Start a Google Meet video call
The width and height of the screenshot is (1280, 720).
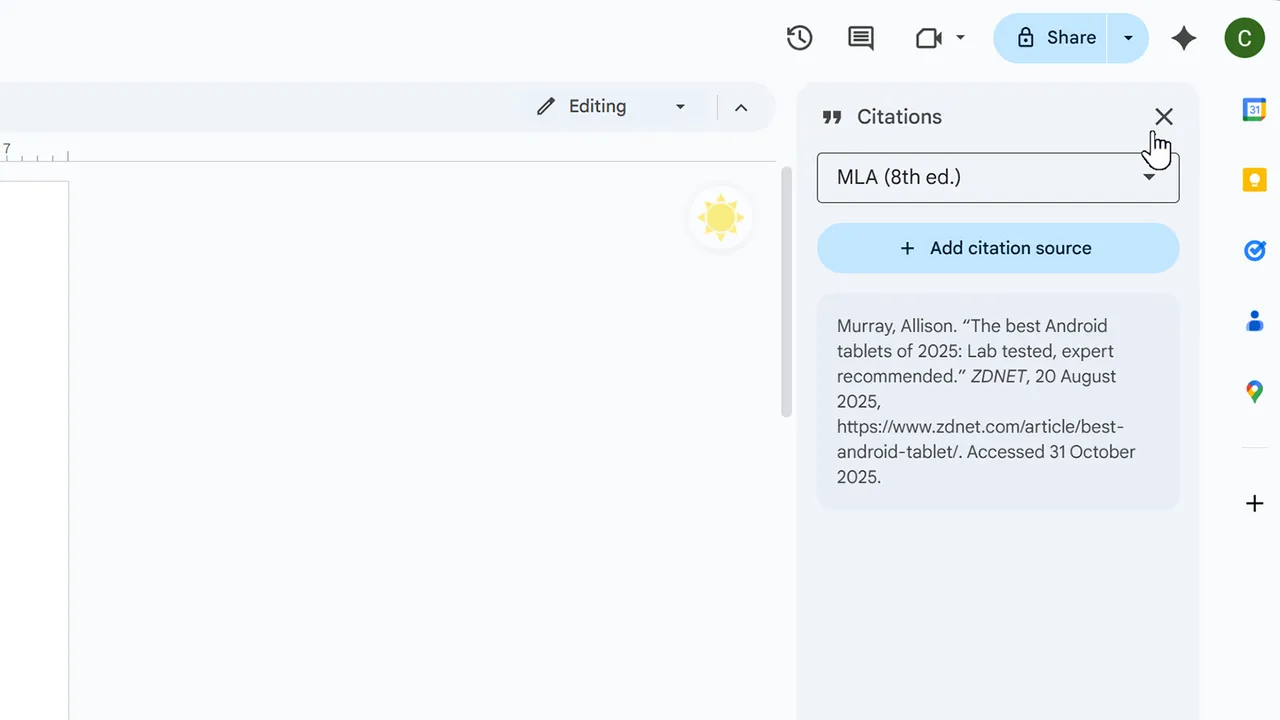click(928, 37)
